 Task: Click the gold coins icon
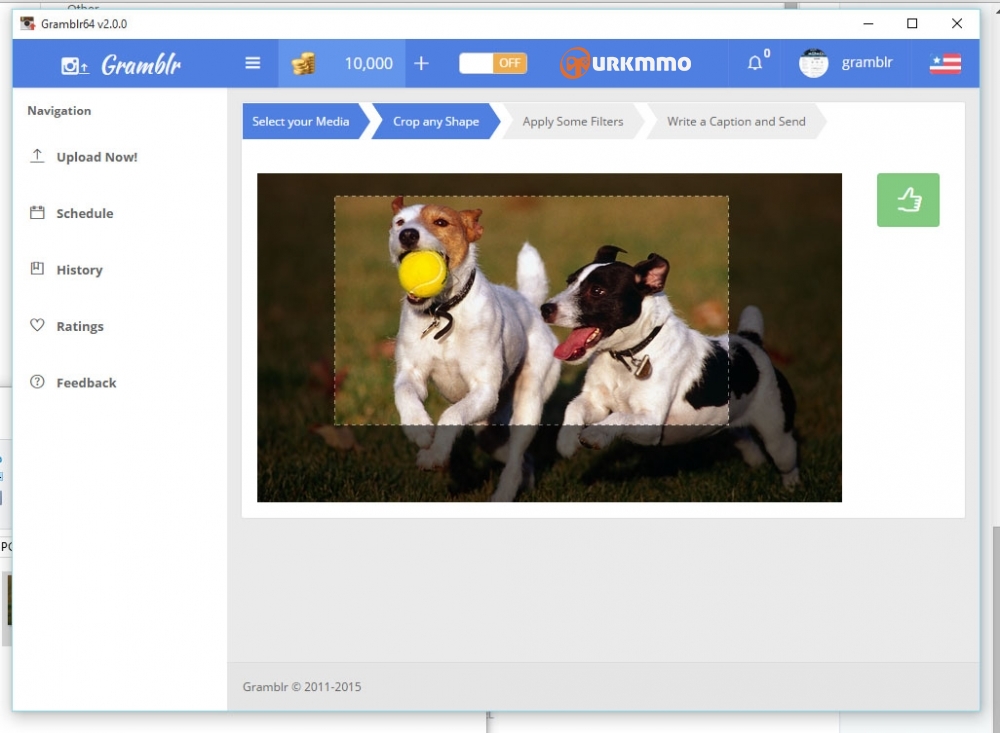pos(304,64)
